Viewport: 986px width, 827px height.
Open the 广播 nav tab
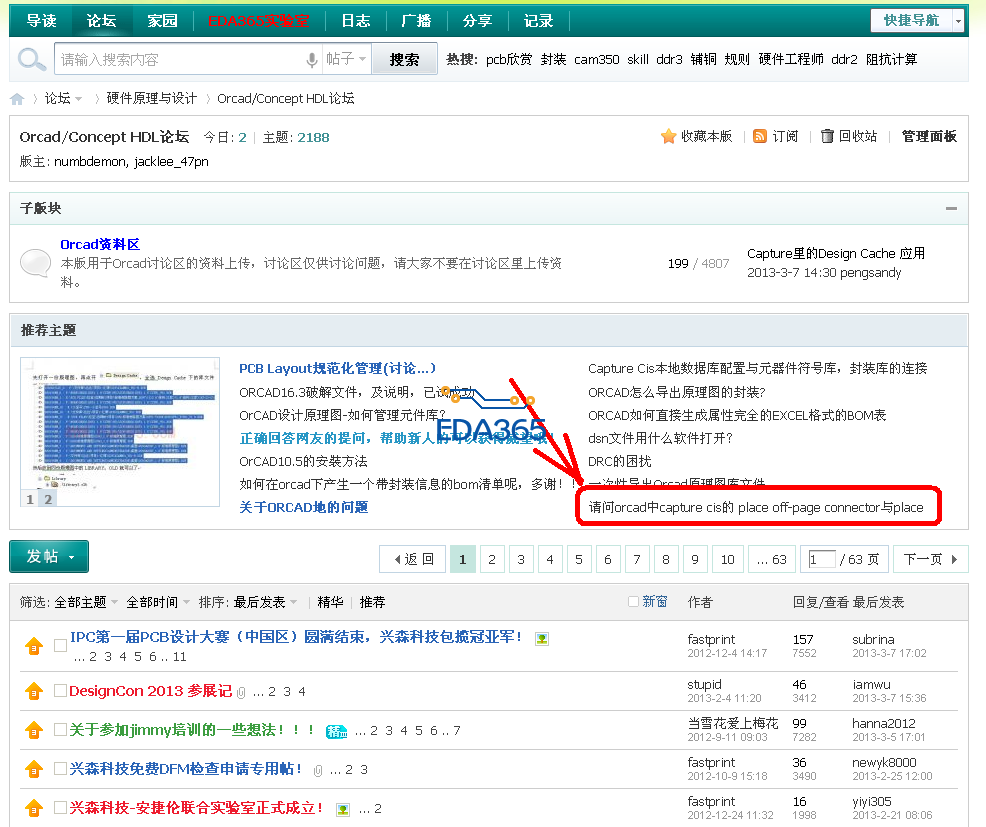[x=416, y=21]
